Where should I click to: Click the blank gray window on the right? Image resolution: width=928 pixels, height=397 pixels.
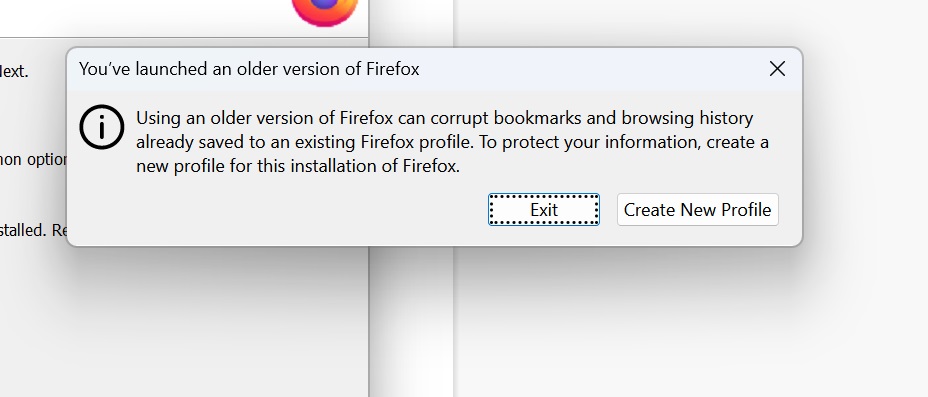click(689, 322)
